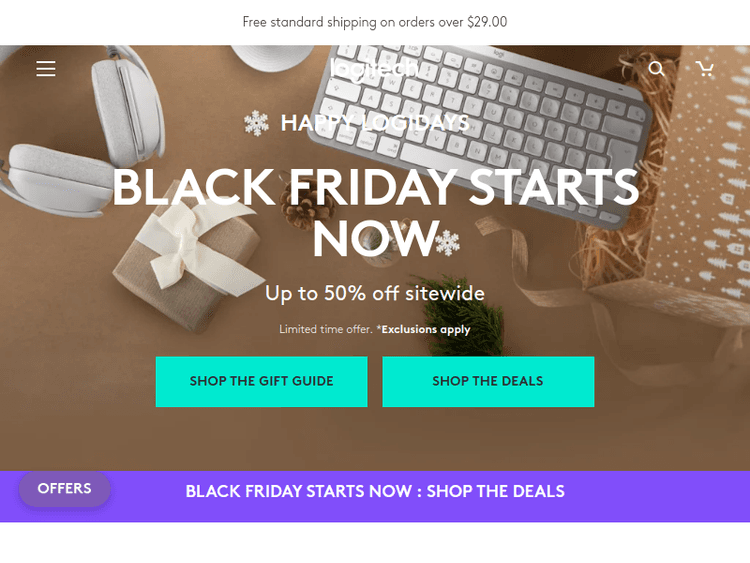This screenshot has width=750, height=563.
Task: Click Black Friday Starts Now banner link
Action: click(x=375, y=491)
